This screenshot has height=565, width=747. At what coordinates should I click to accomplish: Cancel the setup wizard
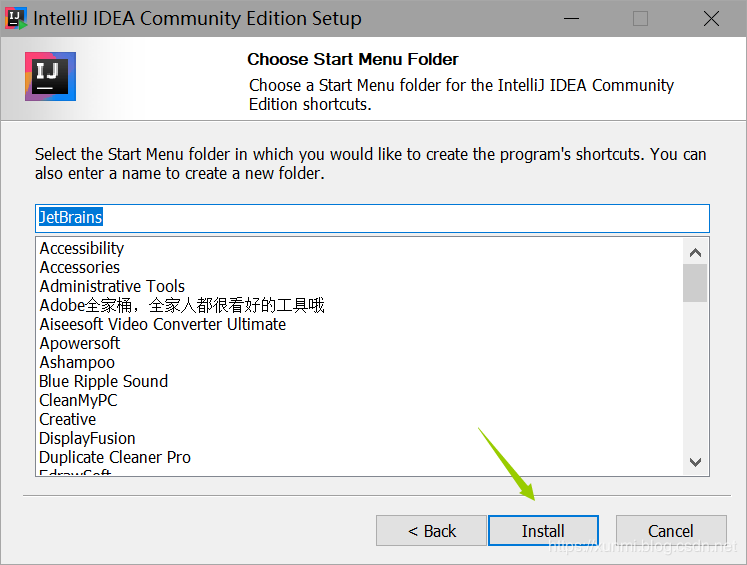tap(670, 531)
